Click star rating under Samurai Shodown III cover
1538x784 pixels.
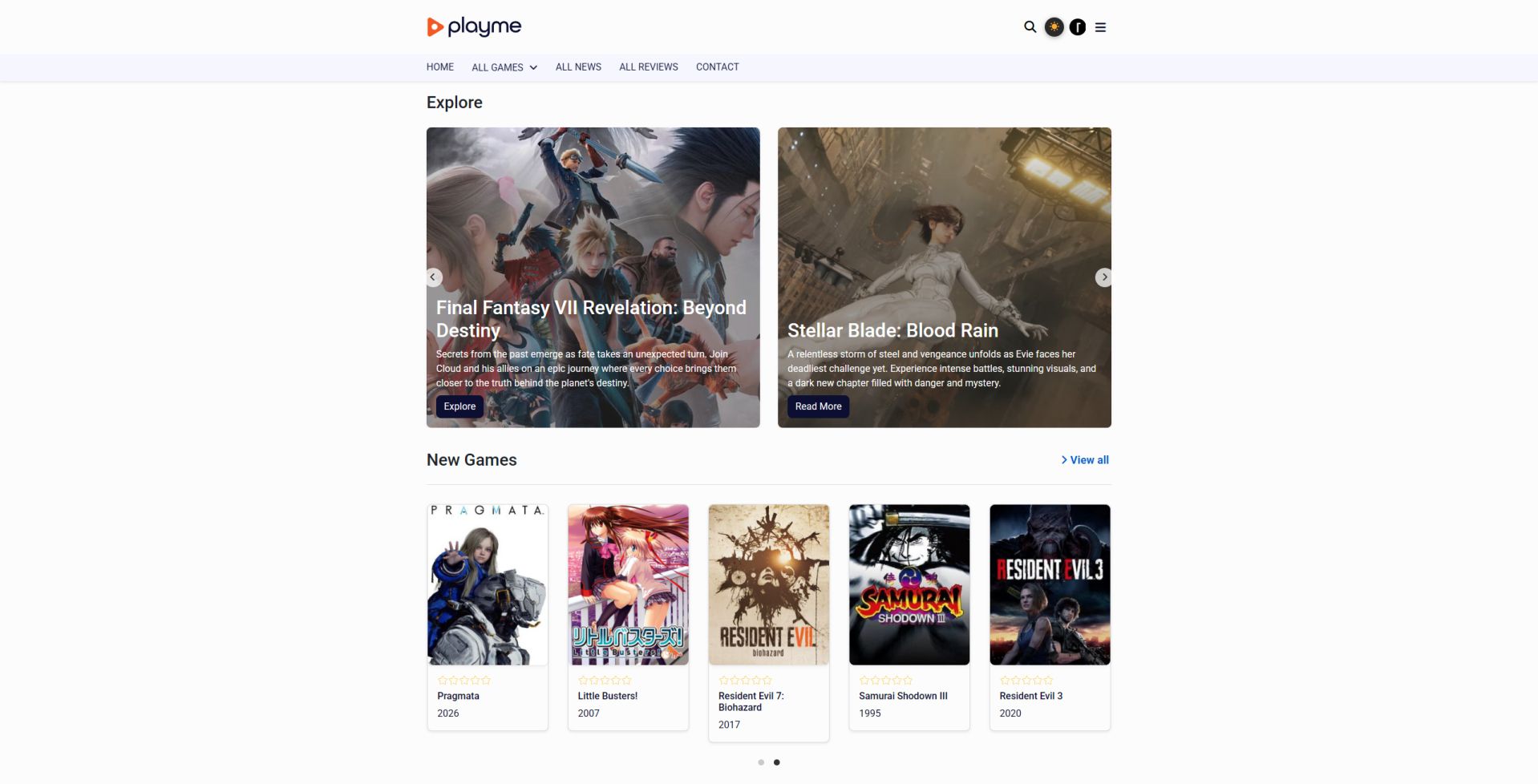coord(886,680)
